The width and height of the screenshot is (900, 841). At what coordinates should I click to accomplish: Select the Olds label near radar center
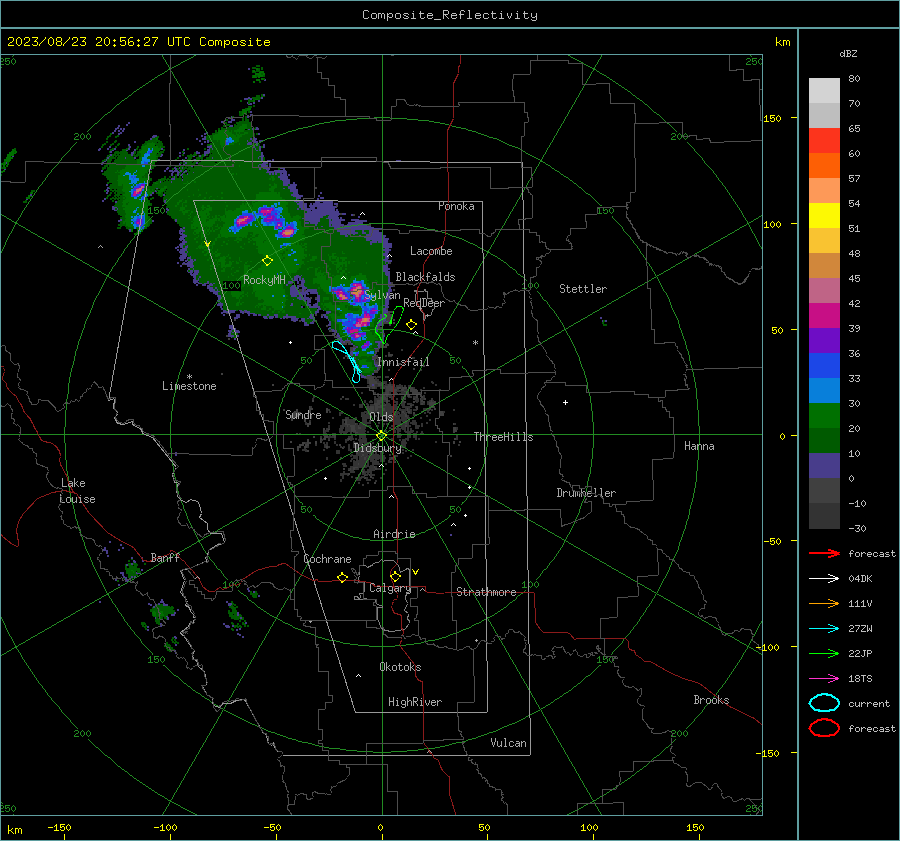coord(381,417)
